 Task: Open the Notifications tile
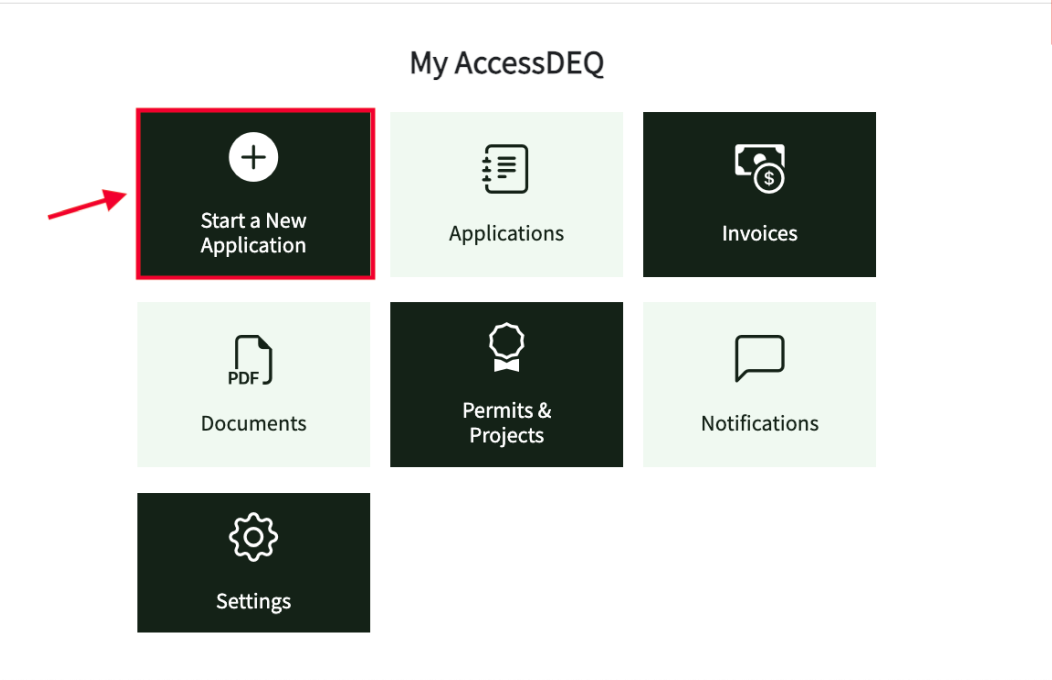tap(759, 384)
